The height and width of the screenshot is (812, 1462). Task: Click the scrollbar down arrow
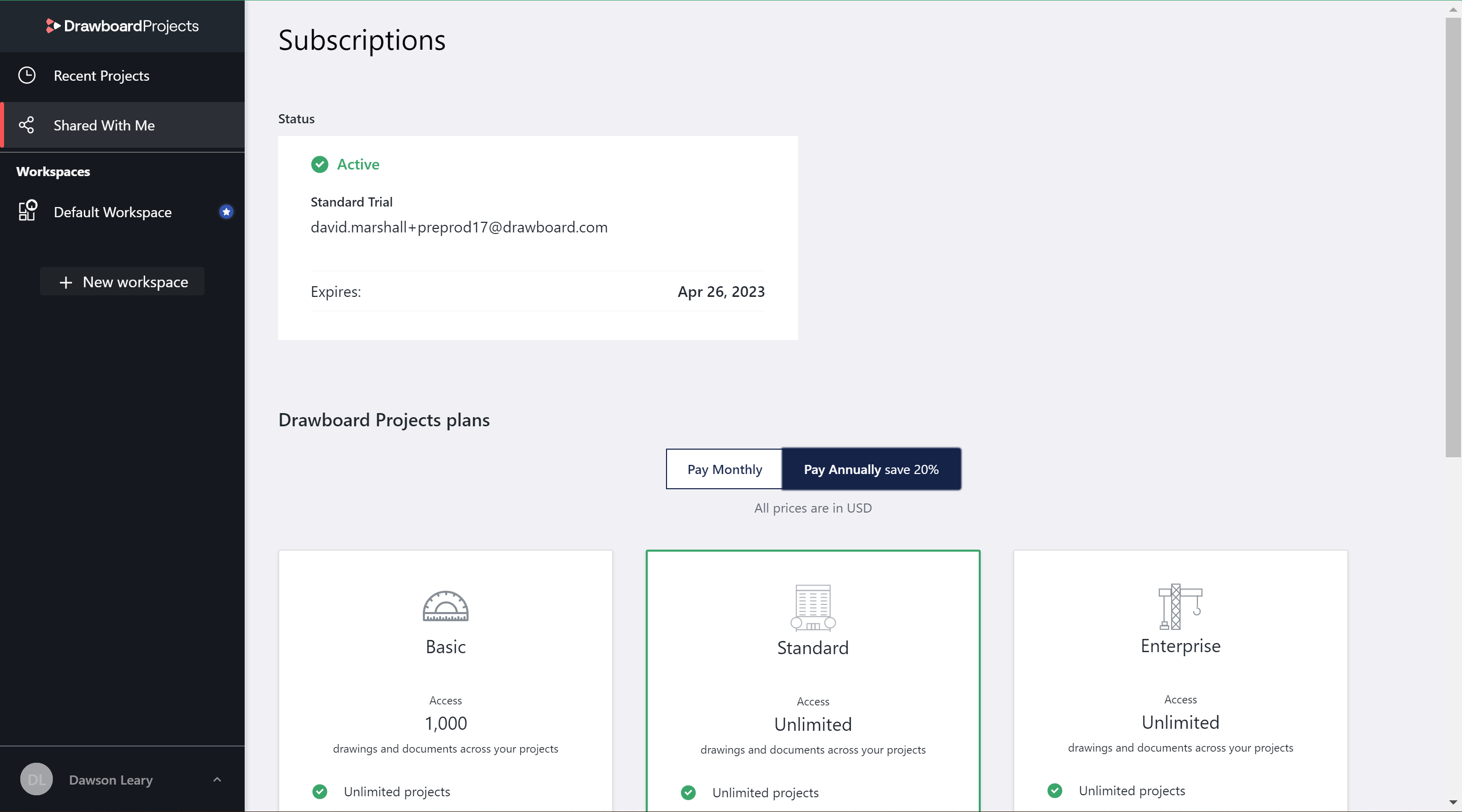(x=1453, y=802)
